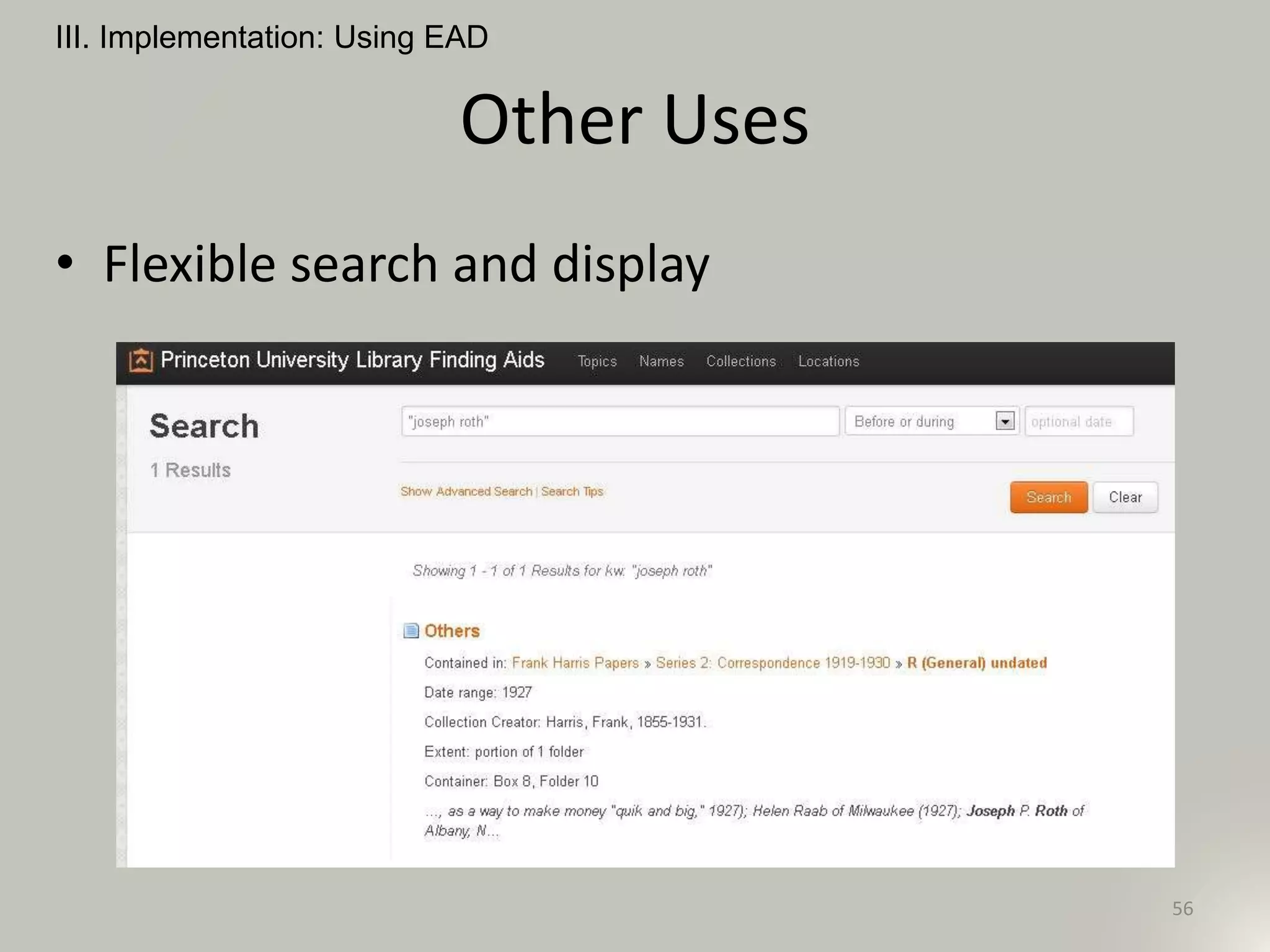This screenshot has height=952, width=1270.
Task: Click Flexible search and display bullet
Action: pyautogui.click(x=406, y=265)
